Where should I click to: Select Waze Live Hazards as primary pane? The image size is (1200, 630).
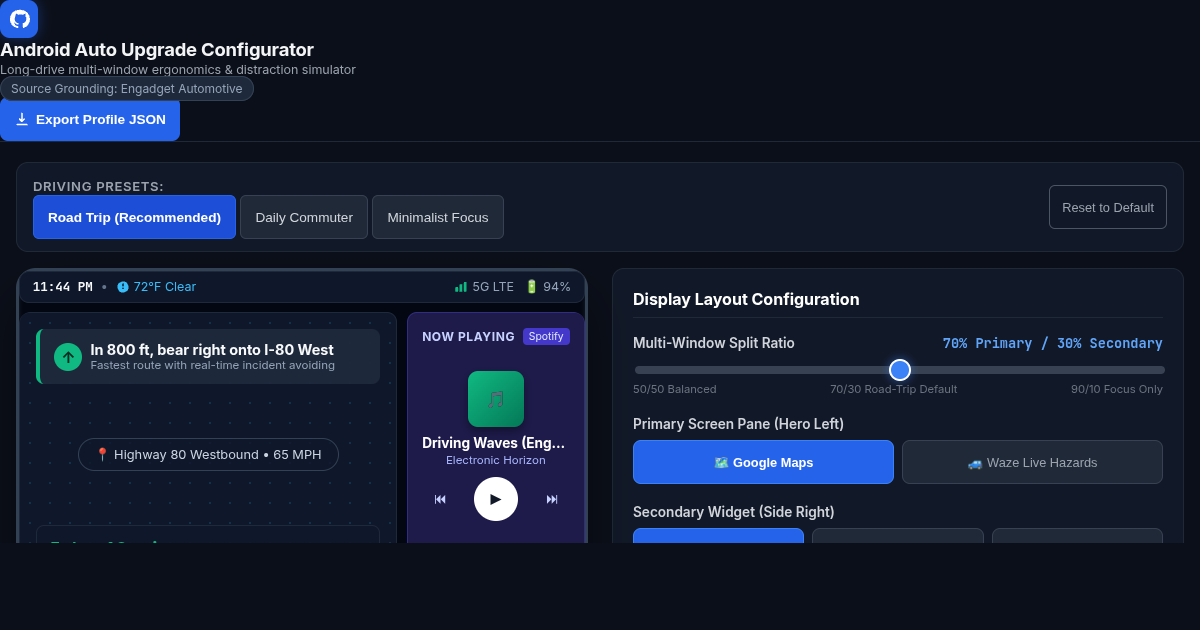[1032, 462]
